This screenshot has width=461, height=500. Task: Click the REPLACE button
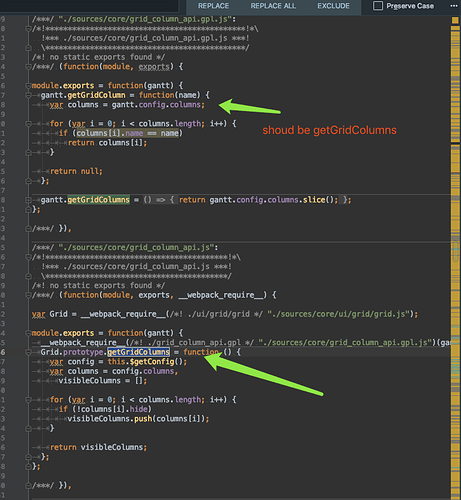point(213,6)
